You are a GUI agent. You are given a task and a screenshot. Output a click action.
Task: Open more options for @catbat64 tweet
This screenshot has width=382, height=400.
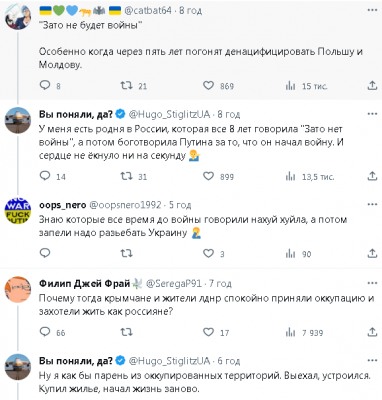click(x=372, y=10)
